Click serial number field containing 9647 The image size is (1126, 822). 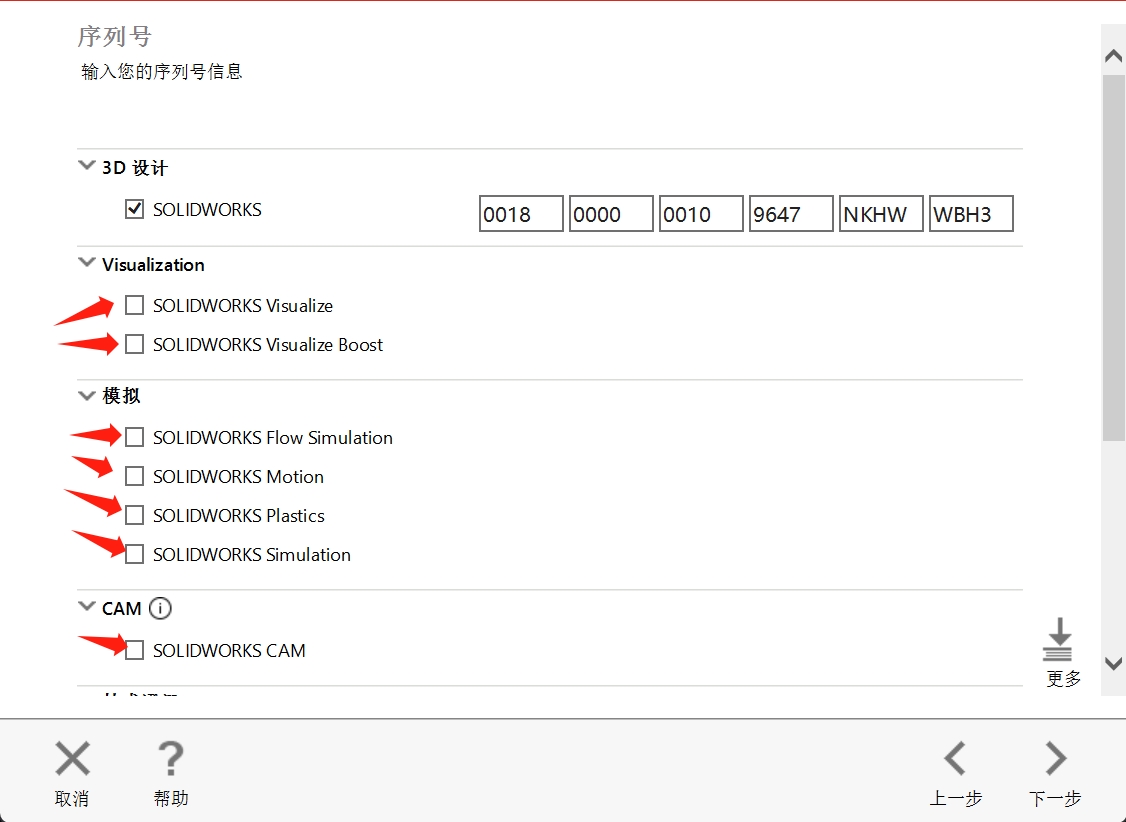click(x=791, y=214)
